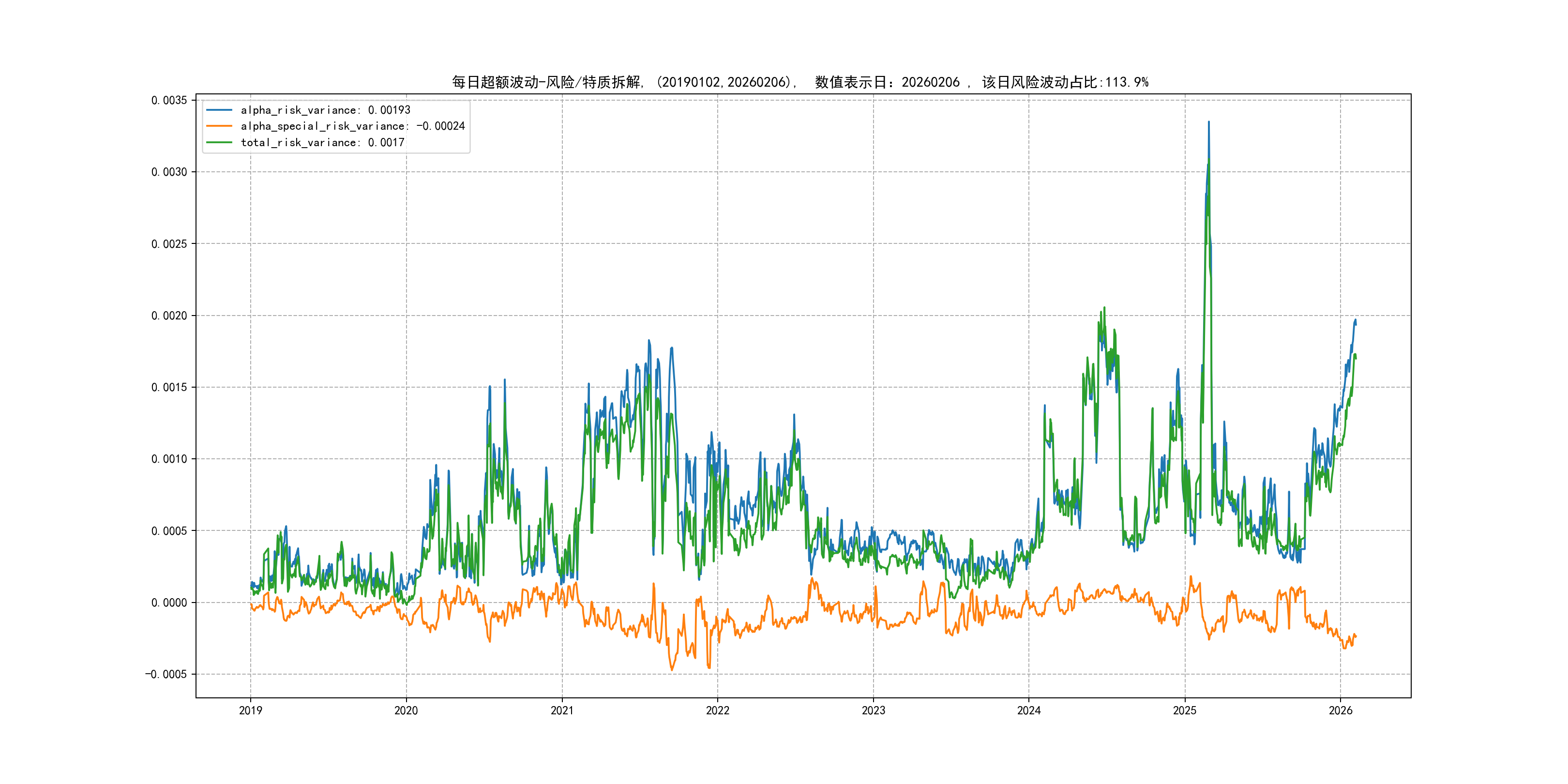Click the blue alpha_risk_variance legend line

(219, 110)
